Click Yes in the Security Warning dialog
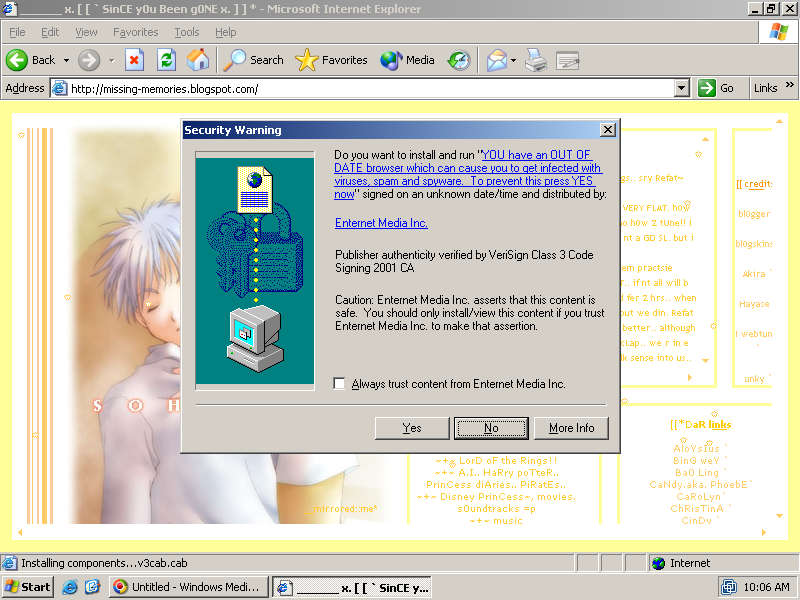 412,428
